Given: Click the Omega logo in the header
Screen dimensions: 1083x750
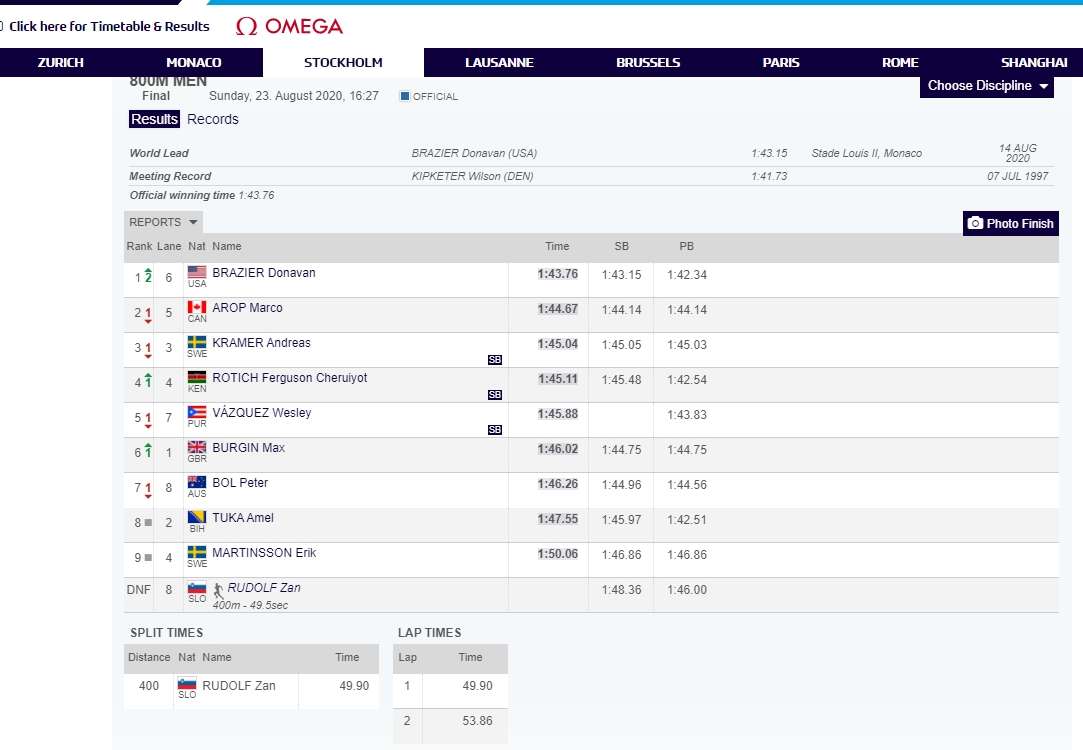Looking at the screenshot, I should 289,26.
